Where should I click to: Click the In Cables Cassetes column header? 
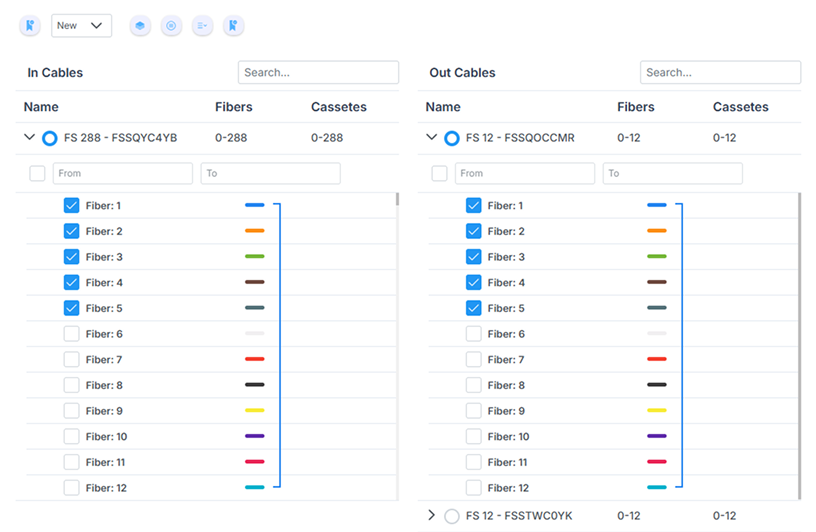(x=339, y=107)
